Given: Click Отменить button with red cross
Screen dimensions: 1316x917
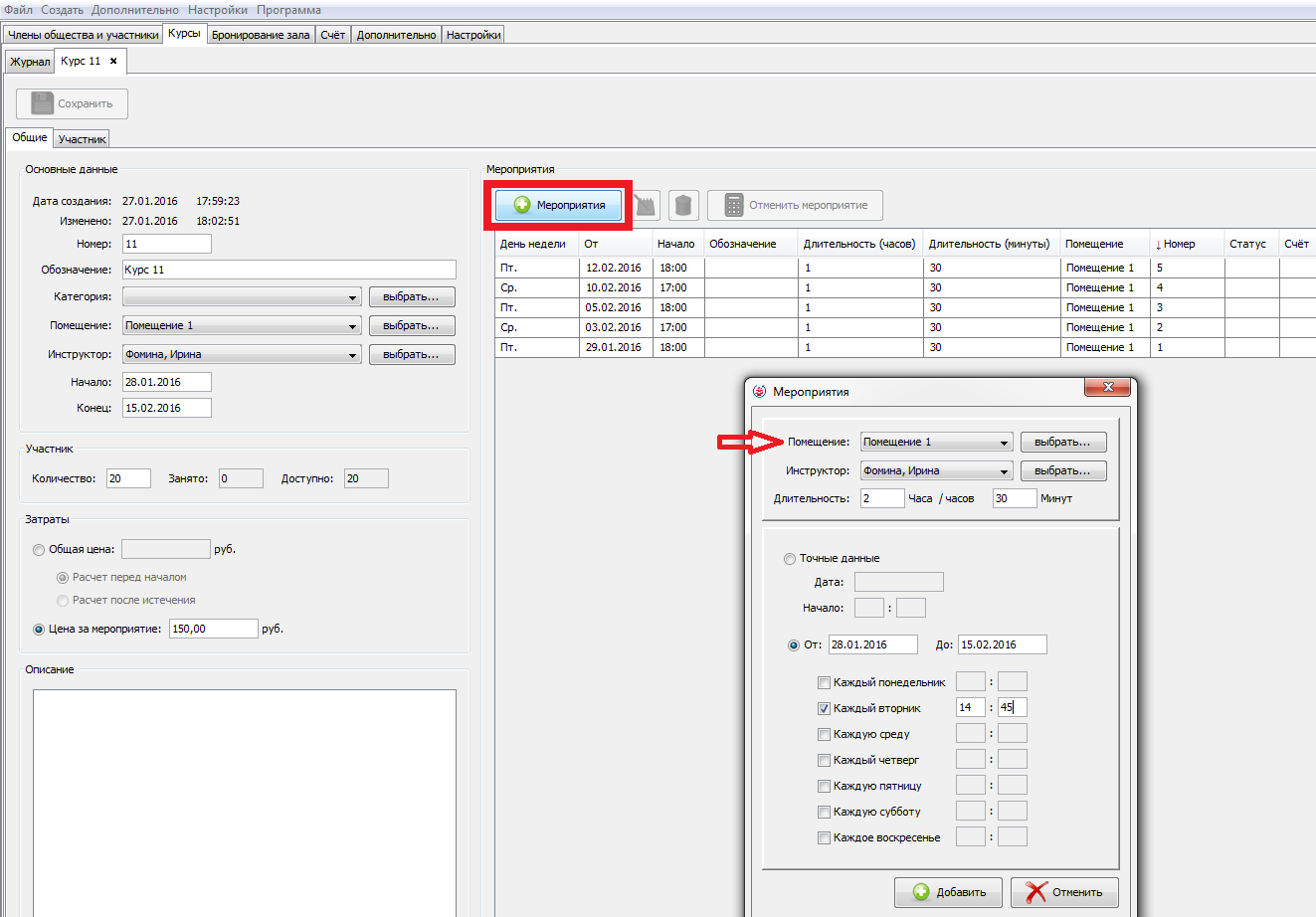Looking at the screenshot, I should click(x=1064, y=892).
